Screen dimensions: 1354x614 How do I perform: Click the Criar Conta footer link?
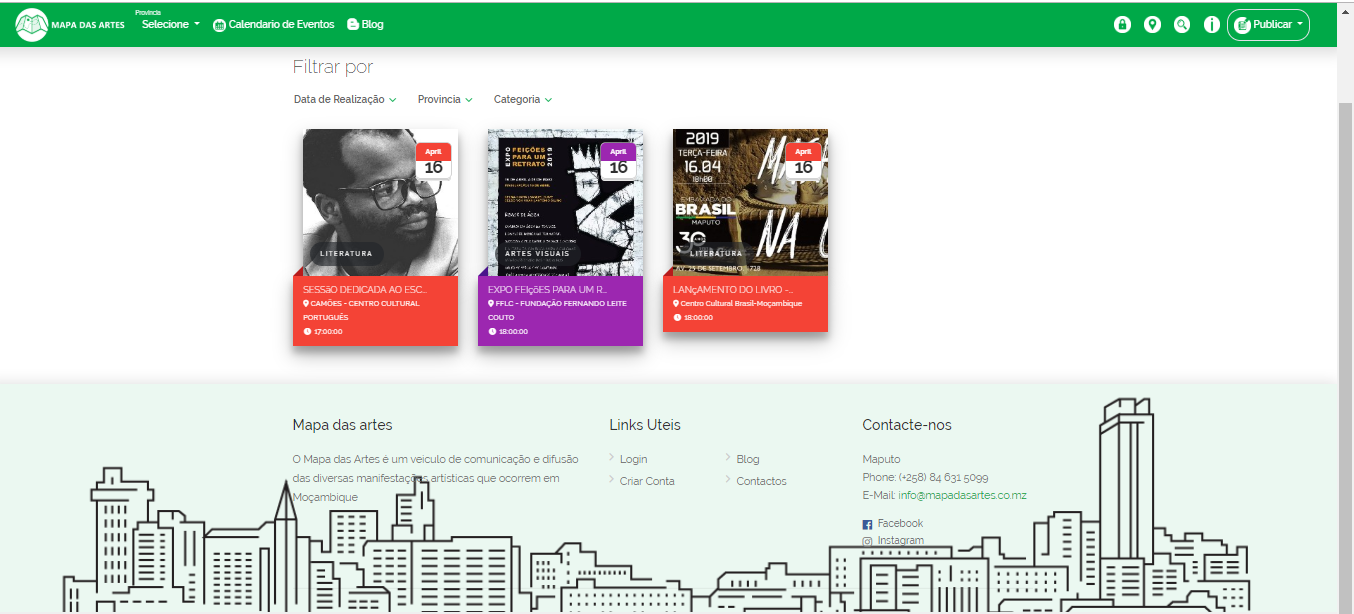pyautogui.click(x=647, y=481)
